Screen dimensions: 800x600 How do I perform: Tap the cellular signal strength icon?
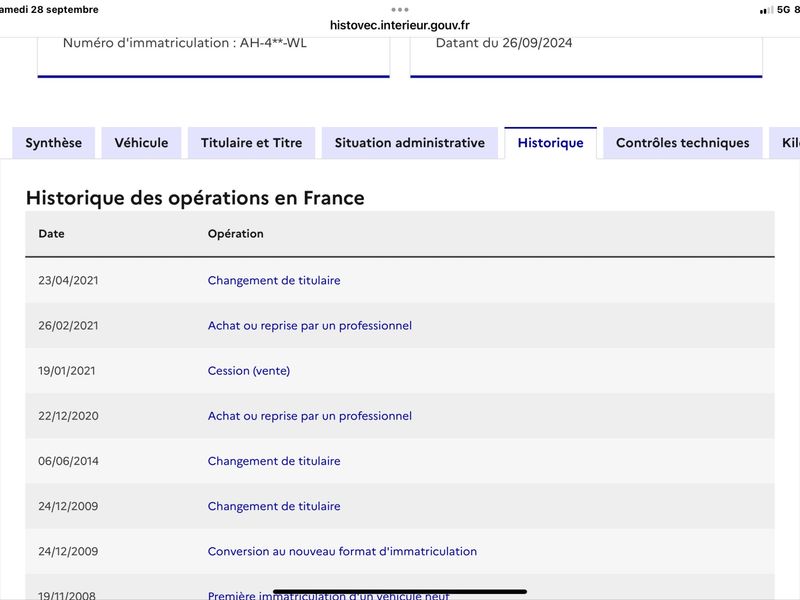pos(766,10)
